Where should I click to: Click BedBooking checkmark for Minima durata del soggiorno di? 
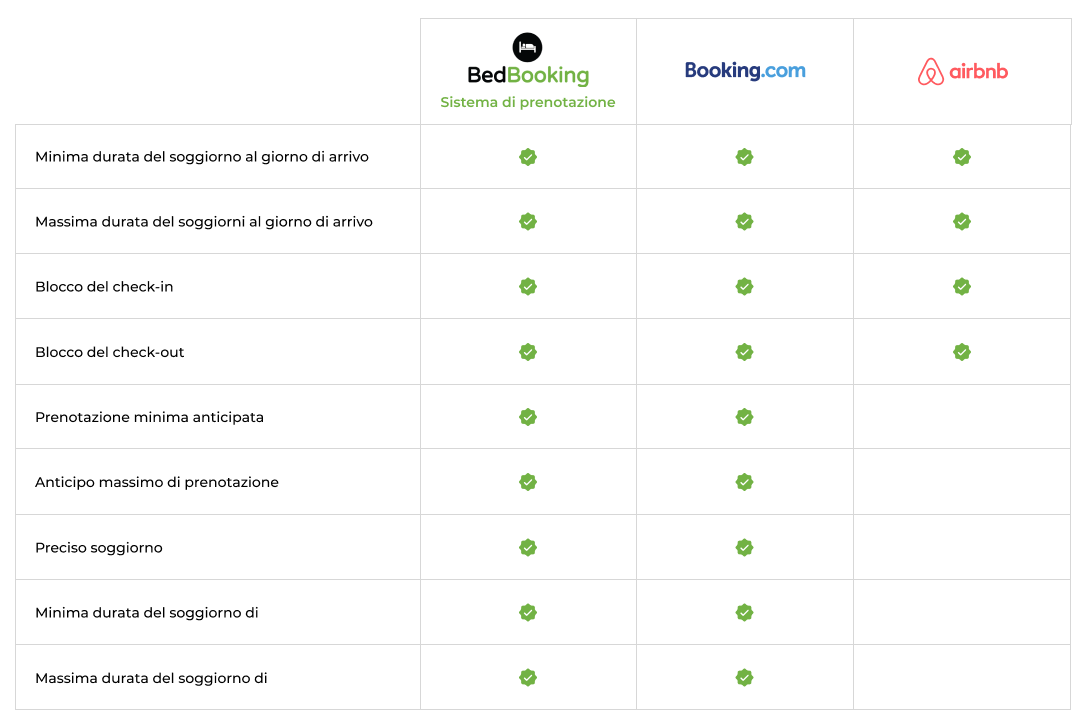(528, 612)
